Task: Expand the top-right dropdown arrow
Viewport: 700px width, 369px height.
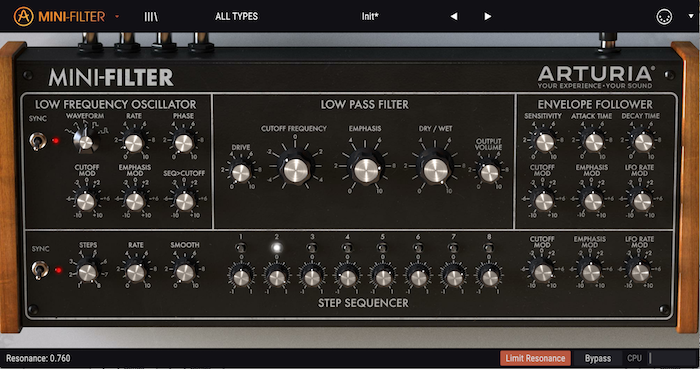Action: (x=691, y=17)
